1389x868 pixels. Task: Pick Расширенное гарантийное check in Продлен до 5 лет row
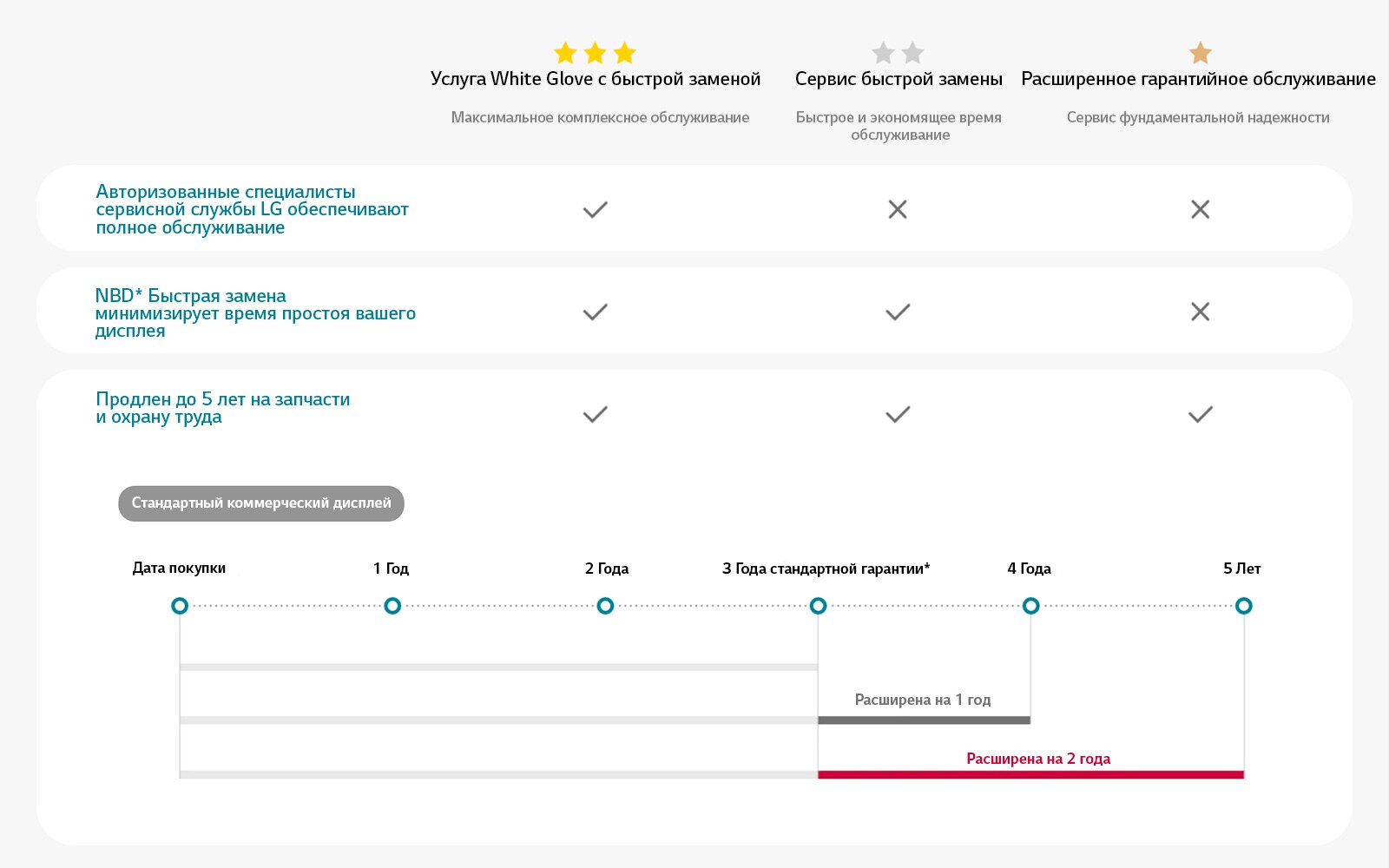[x=1201, y=414]
